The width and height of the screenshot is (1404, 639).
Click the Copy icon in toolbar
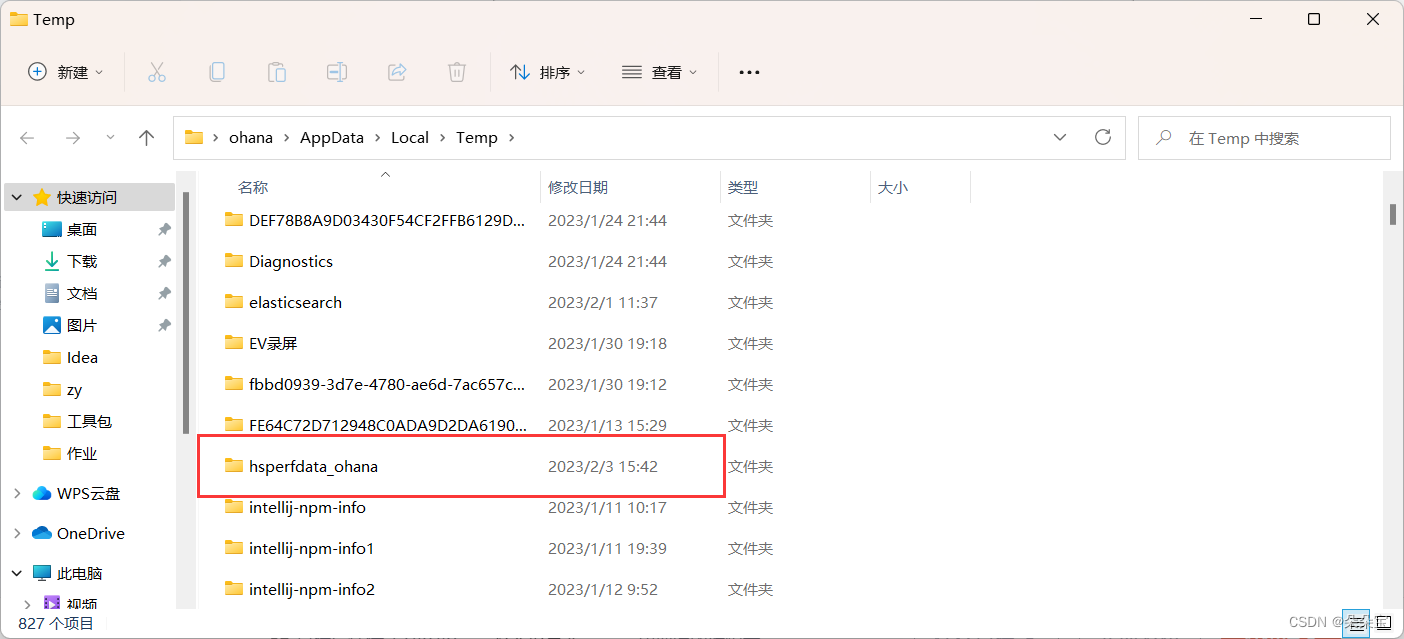click(x=216, y=72)
